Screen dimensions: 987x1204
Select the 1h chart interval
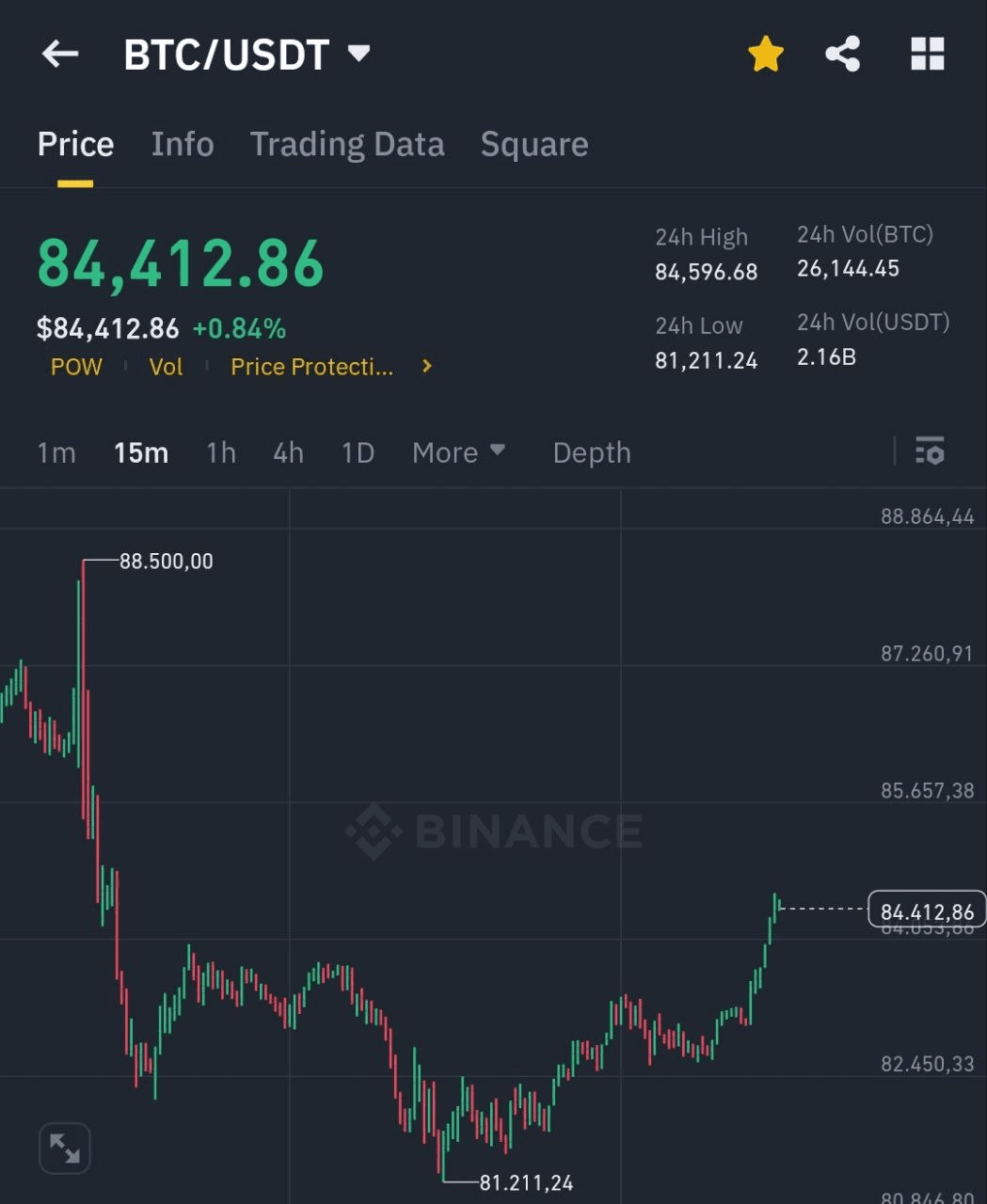(x=221, y=452)
